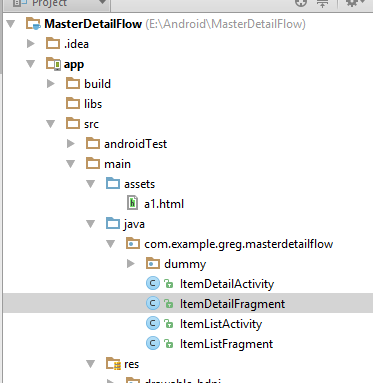Image resolution: width=373 pixels, height=383 pixels.
Task: Click the assets source folder icon
Action: 113,184
